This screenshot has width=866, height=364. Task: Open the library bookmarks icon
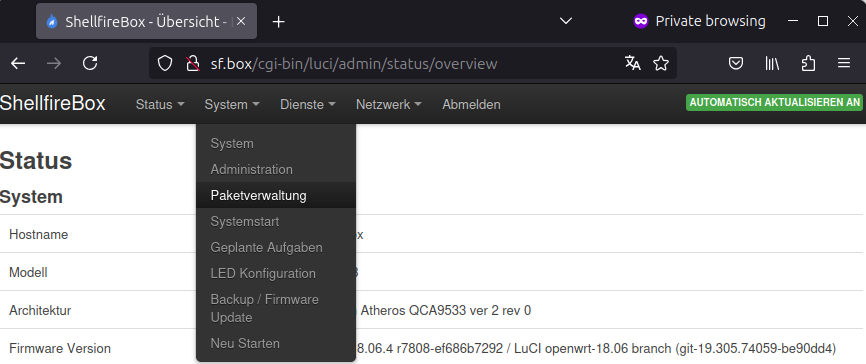(x=772, y=64)
